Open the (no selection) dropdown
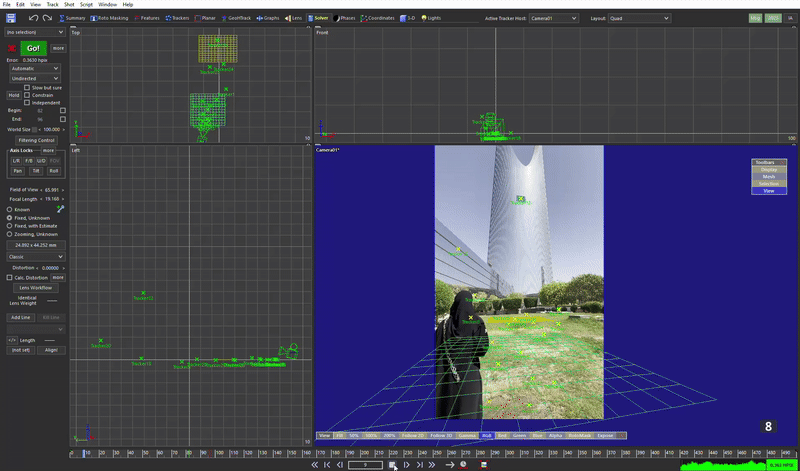Image resolution: width=800 pixels, height=471 pixels. click(x=35, y=32)
